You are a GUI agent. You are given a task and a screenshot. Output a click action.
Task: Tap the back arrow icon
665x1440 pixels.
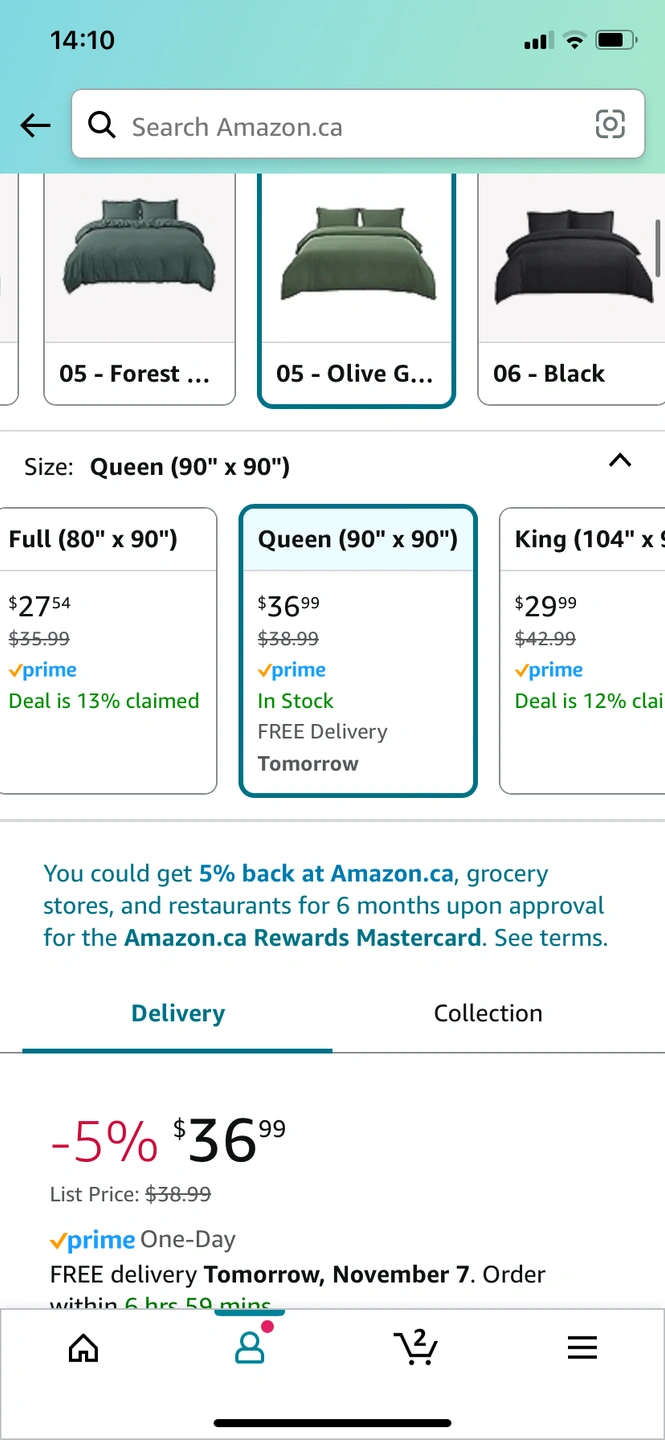(x=35, y=125)
